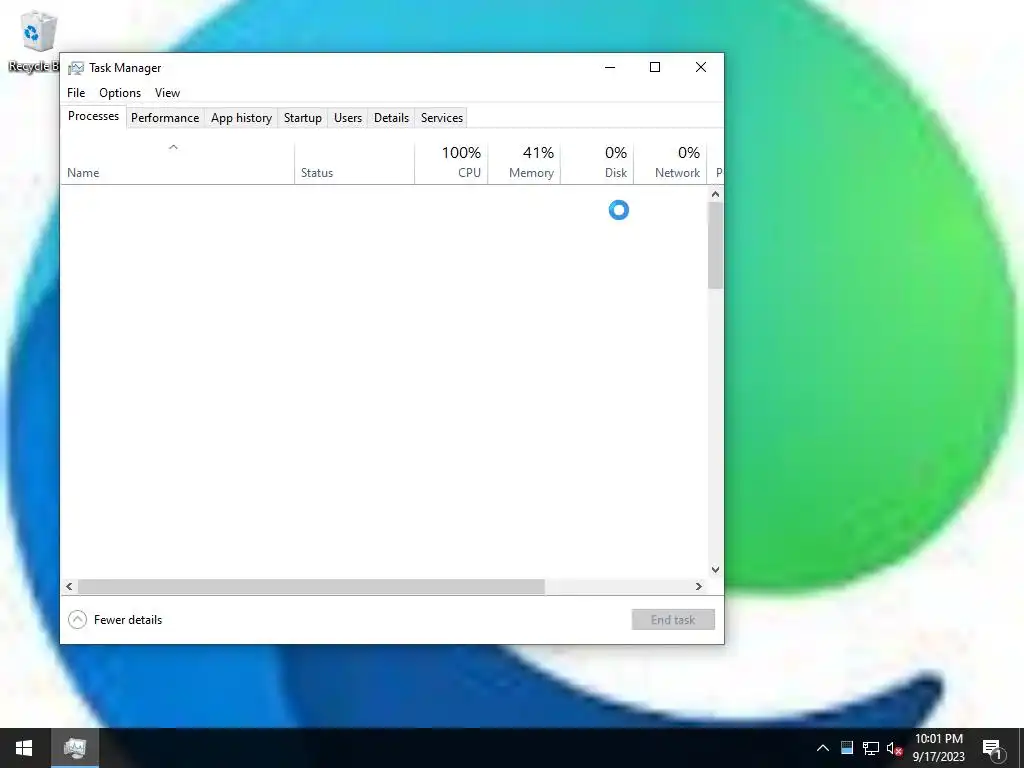Switch to the Processes tab
Viewport: 1024px width, 768px height.
point(93,116)
